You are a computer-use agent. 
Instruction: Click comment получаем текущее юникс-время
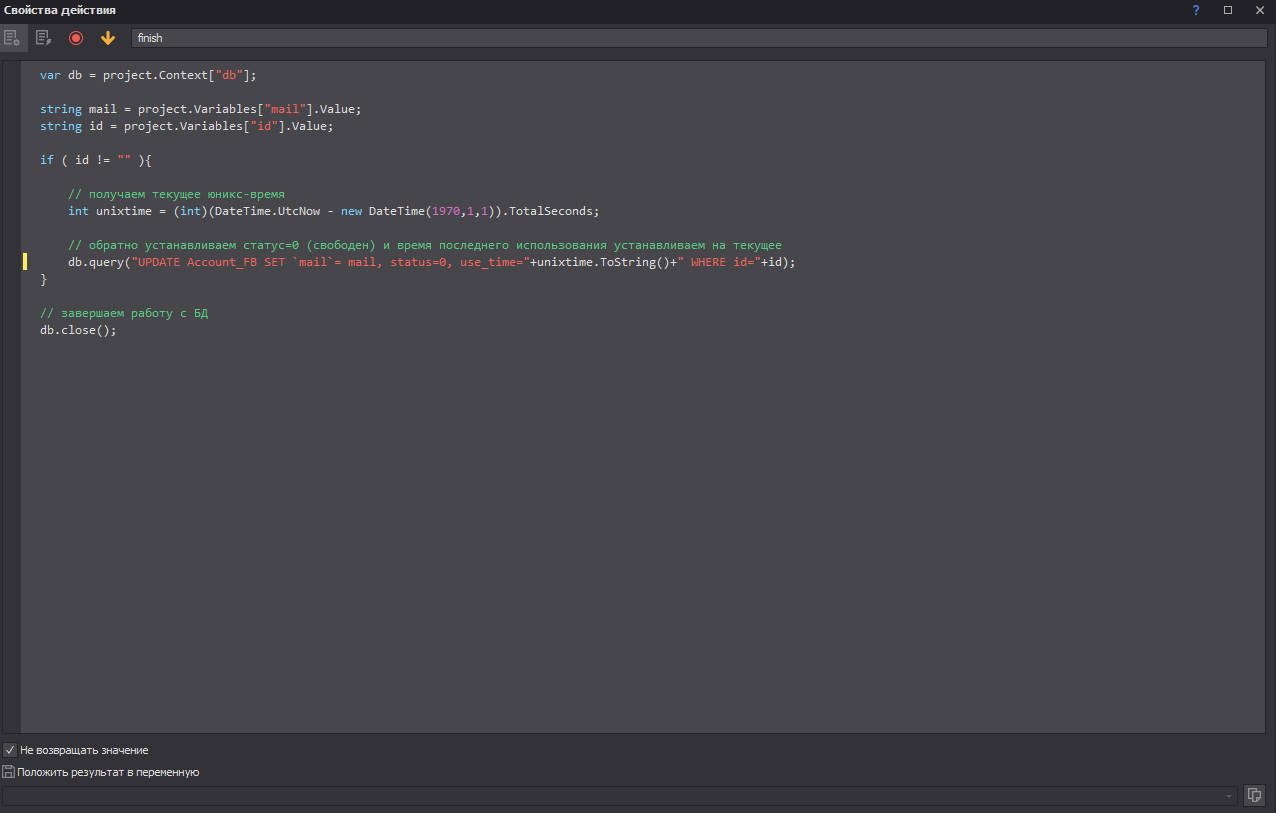point(177,194)
